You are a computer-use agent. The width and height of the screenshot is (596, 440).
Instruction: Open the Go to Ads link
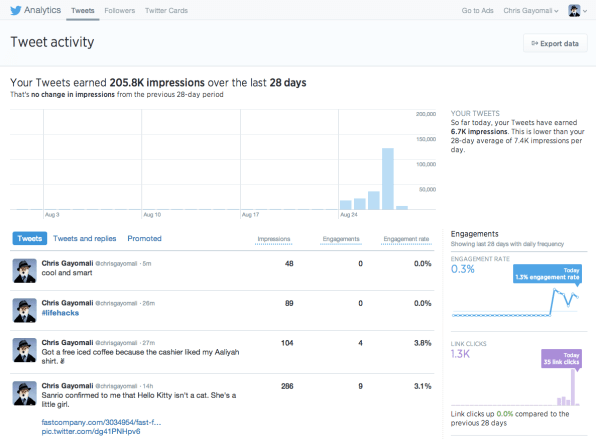[477, 11]
